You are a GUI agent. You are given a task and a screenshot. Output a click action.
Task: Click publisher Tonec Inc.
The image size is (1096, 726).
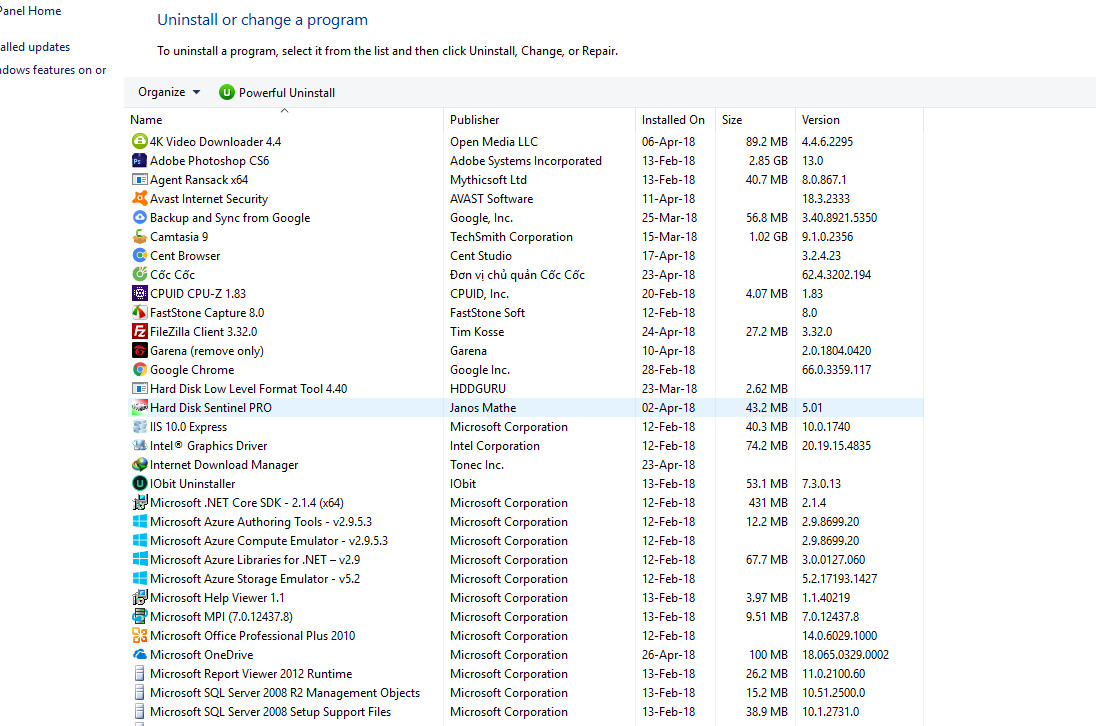(x=477, y=465)
